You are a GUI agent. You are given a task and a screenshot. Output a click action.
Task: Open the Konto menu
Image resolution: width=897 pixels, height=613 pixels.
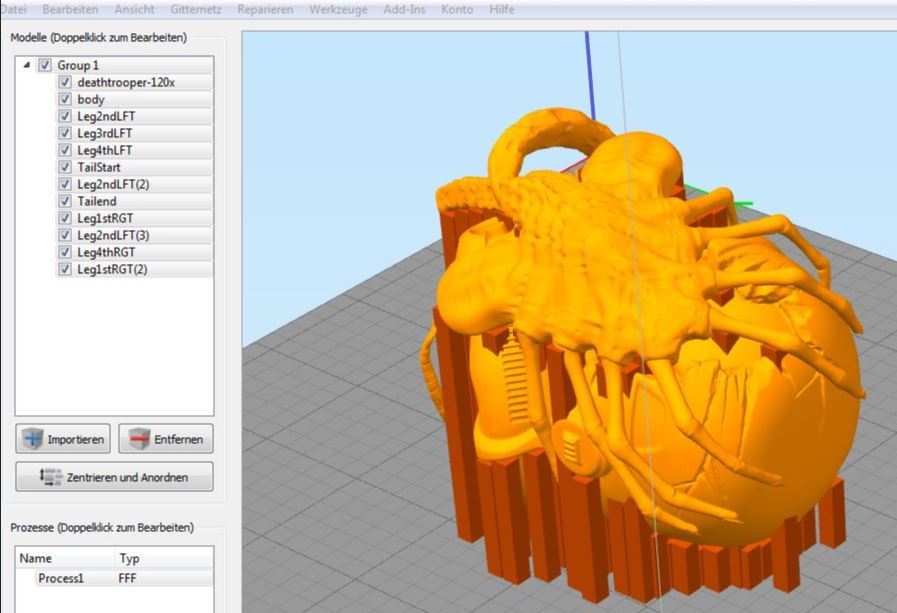click(457, 10)
